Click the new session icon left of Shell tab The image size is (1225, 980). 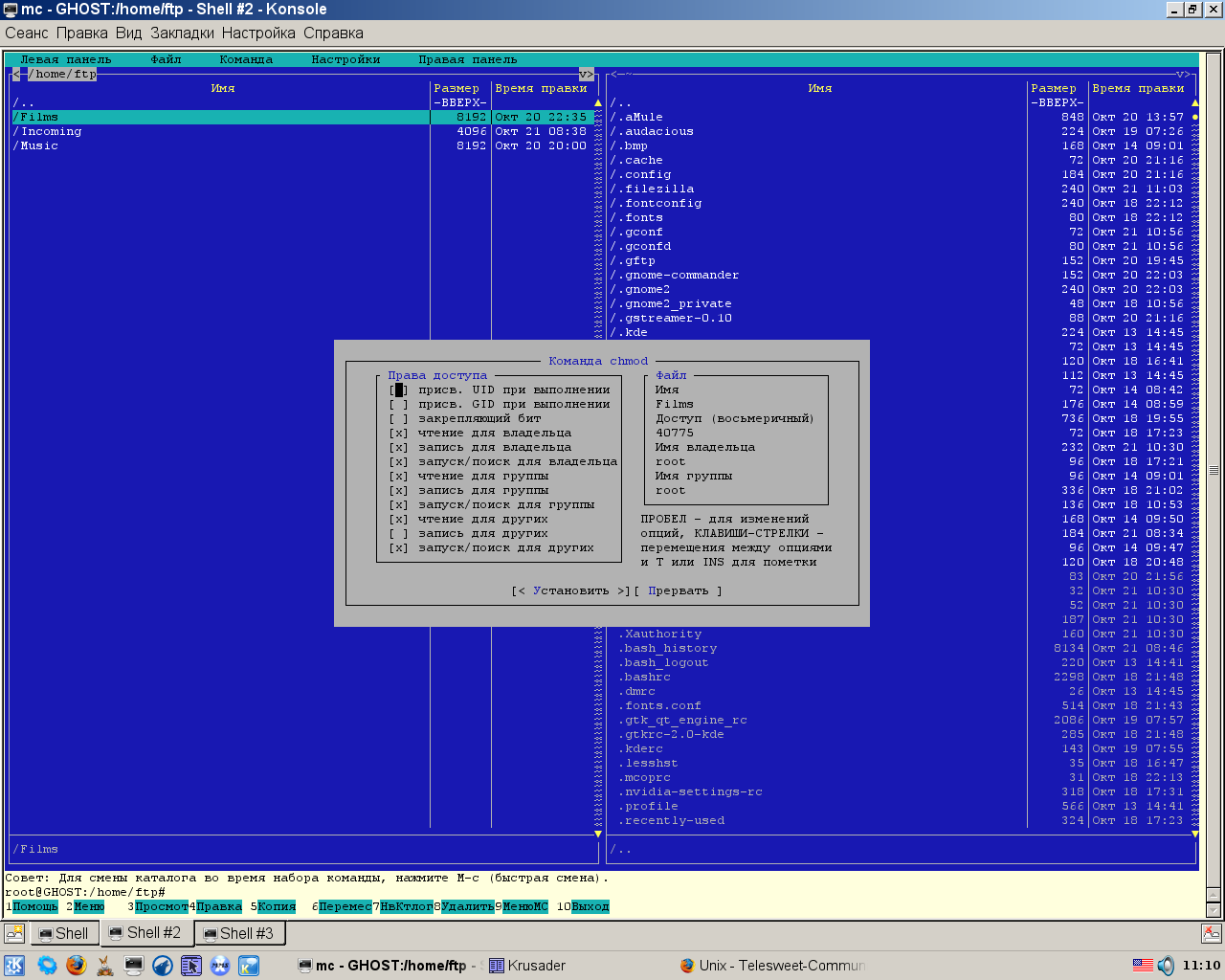click(x=14, y=933)
